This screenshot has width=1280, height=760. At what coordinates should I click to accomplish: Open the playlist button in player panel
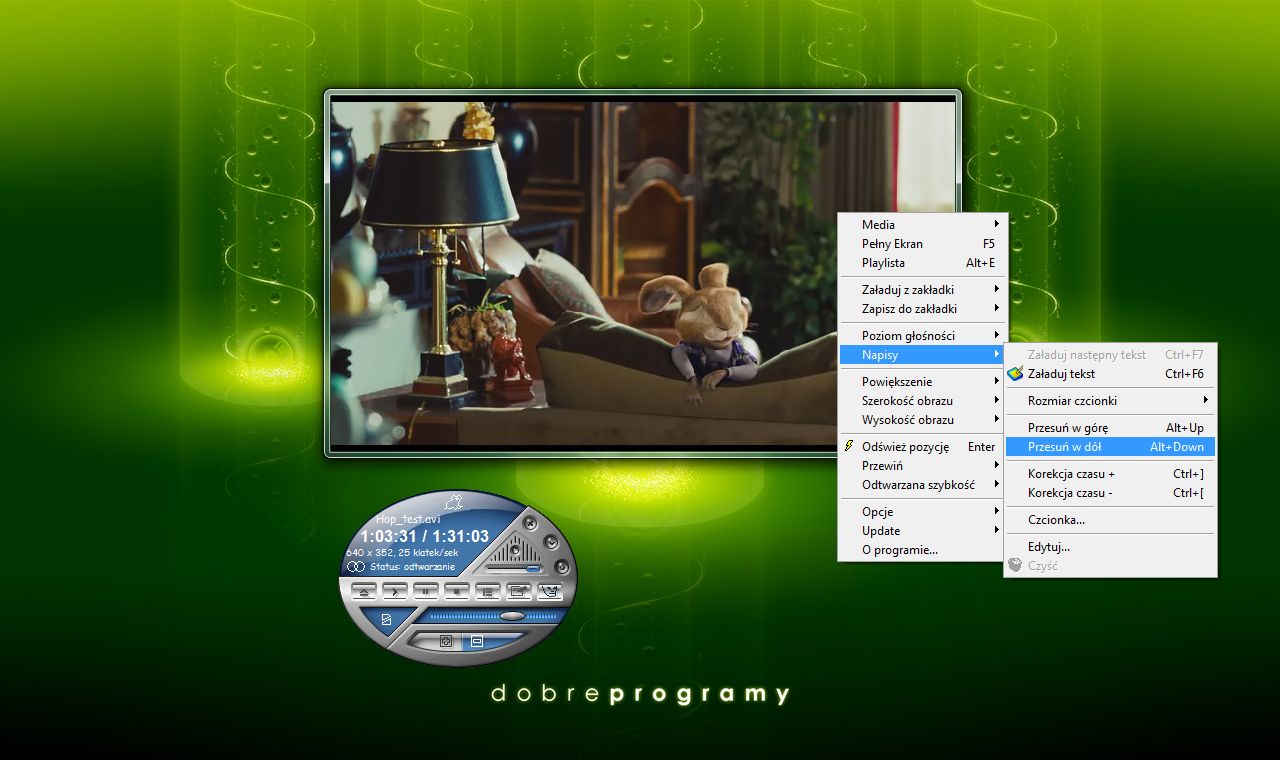(x=488, y=591)
